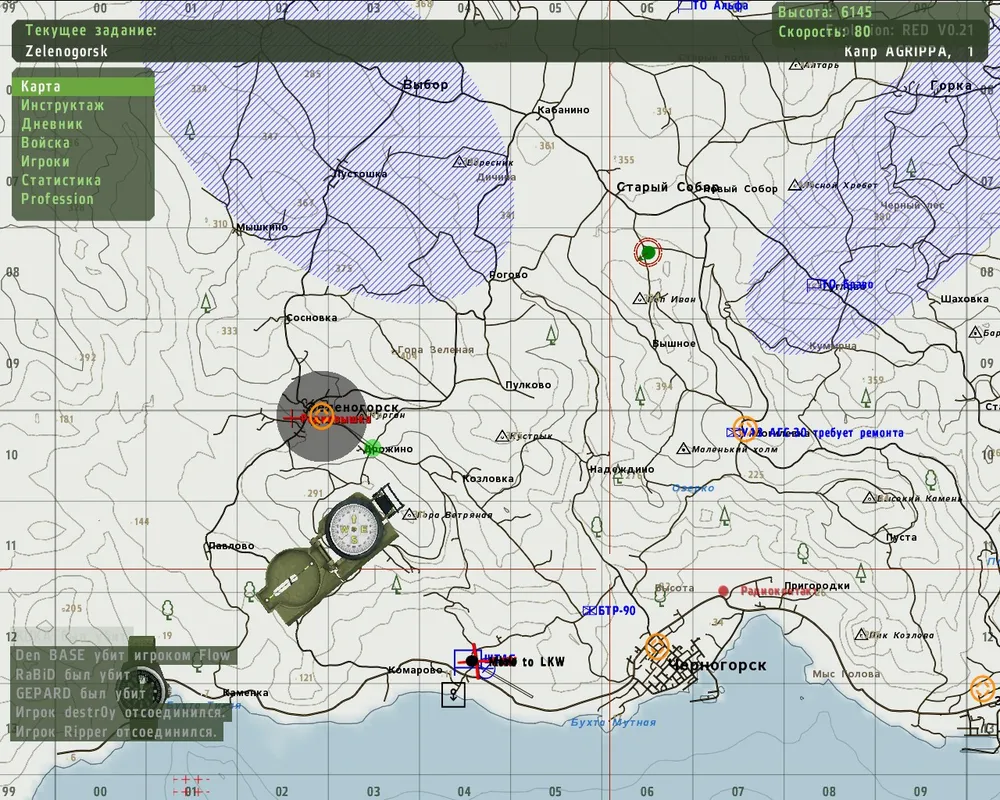
Task: Open the Дневник menu entry
Action: (x=52, y=124)
